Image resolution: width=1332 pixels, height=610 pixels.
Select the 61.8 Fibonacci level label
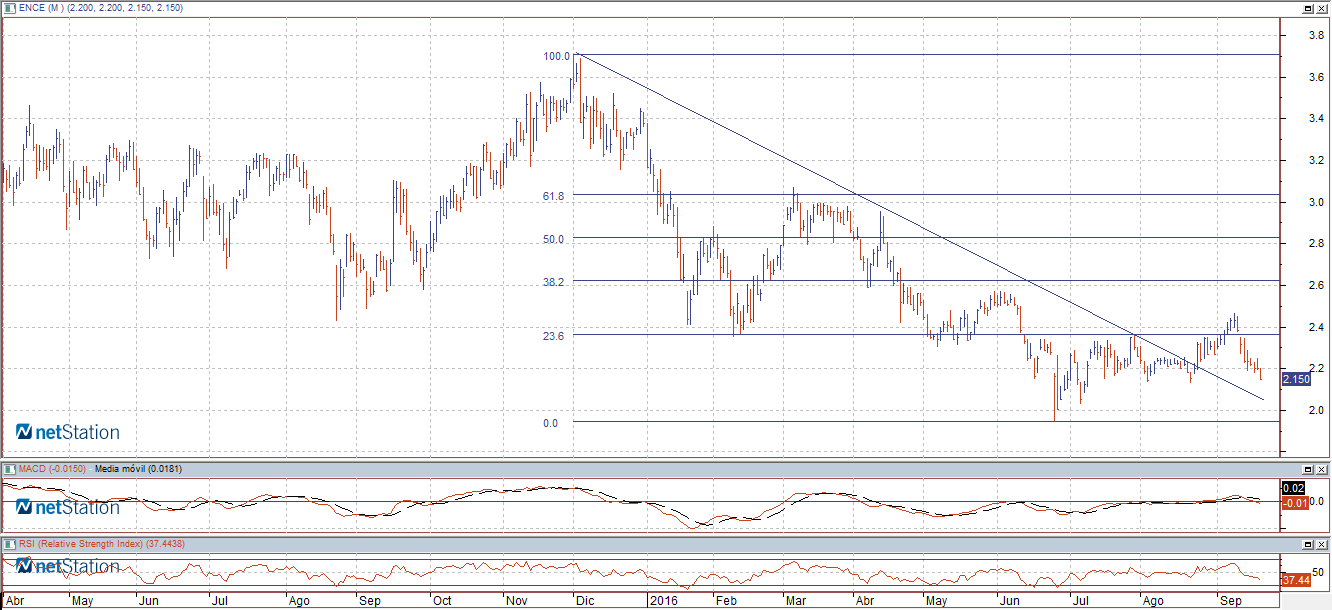[x=553, y=197]
